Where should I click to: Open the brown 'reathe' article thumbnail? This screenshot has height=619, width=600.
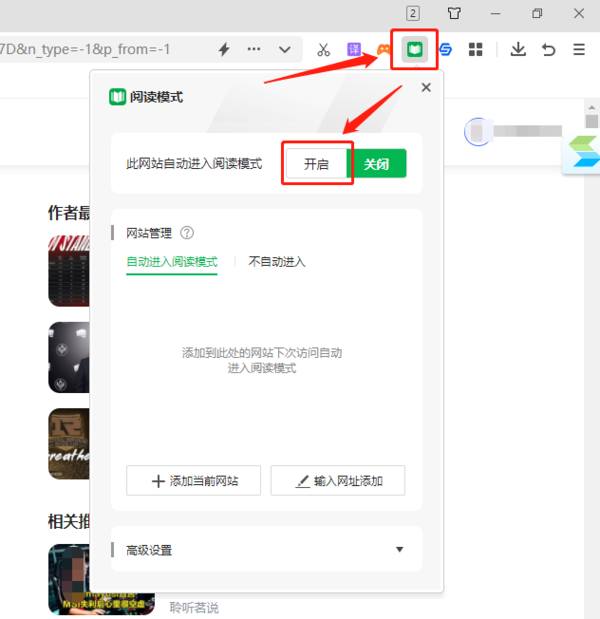pos(69,444)
